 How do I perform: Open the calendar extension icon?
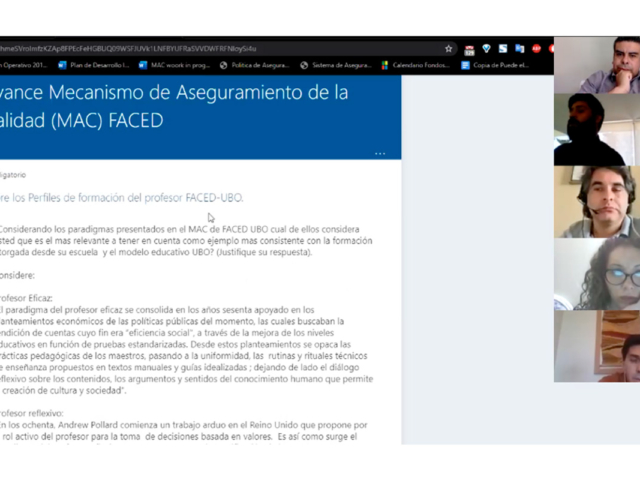click(x=469, y=50)
